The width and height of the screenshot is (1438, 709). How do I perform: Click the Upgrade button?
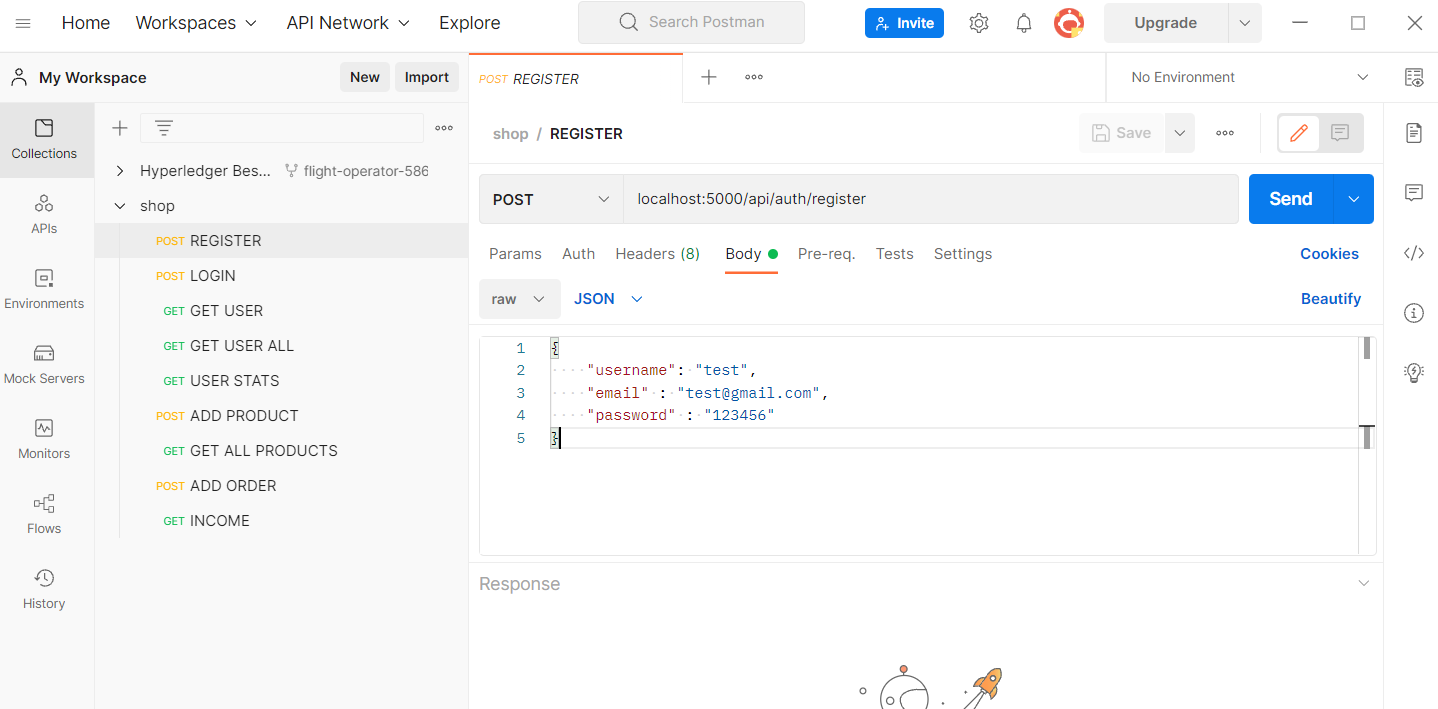1166,23
